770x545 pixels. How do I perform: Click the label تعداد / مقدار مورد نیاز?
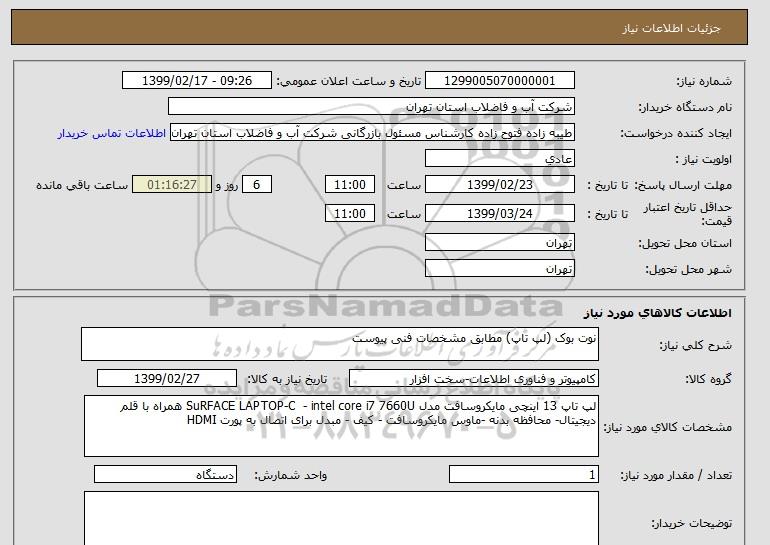[676, 475]
